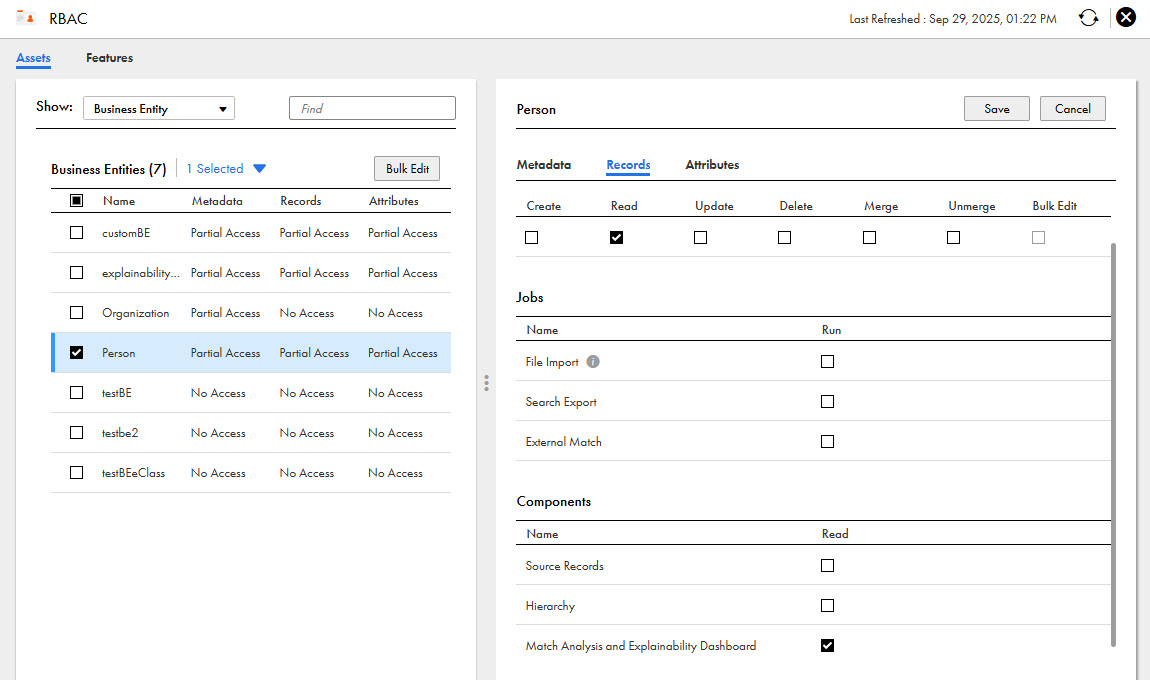Click the vertical dots panel splitter handle
1150x680 pixels.
pos(486,383)
